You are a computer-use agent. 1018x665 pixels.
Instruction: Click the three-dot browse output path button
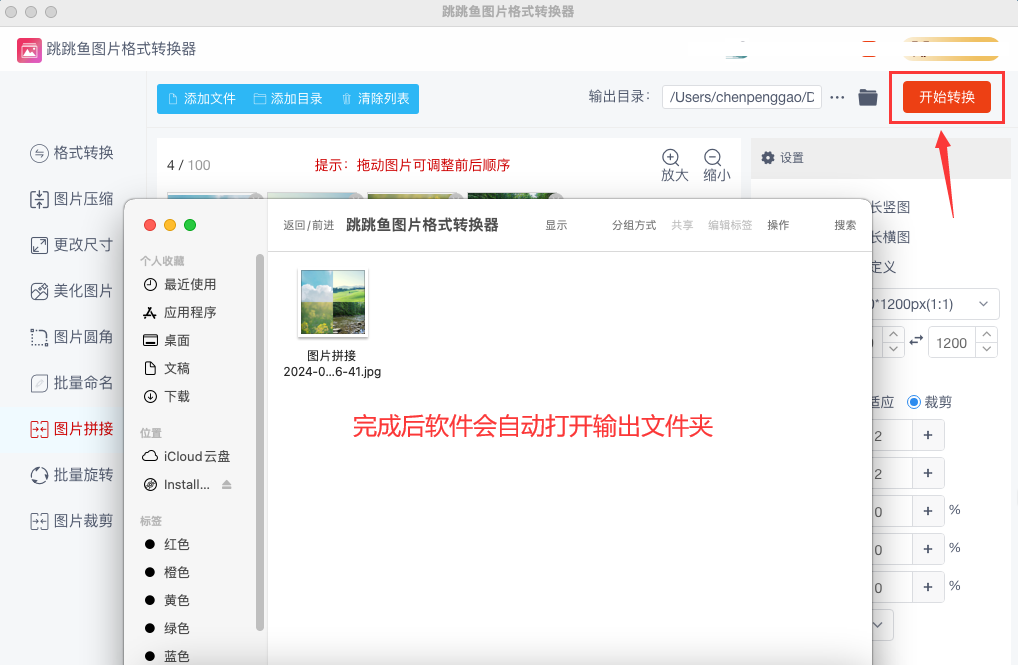click(838, 97)
